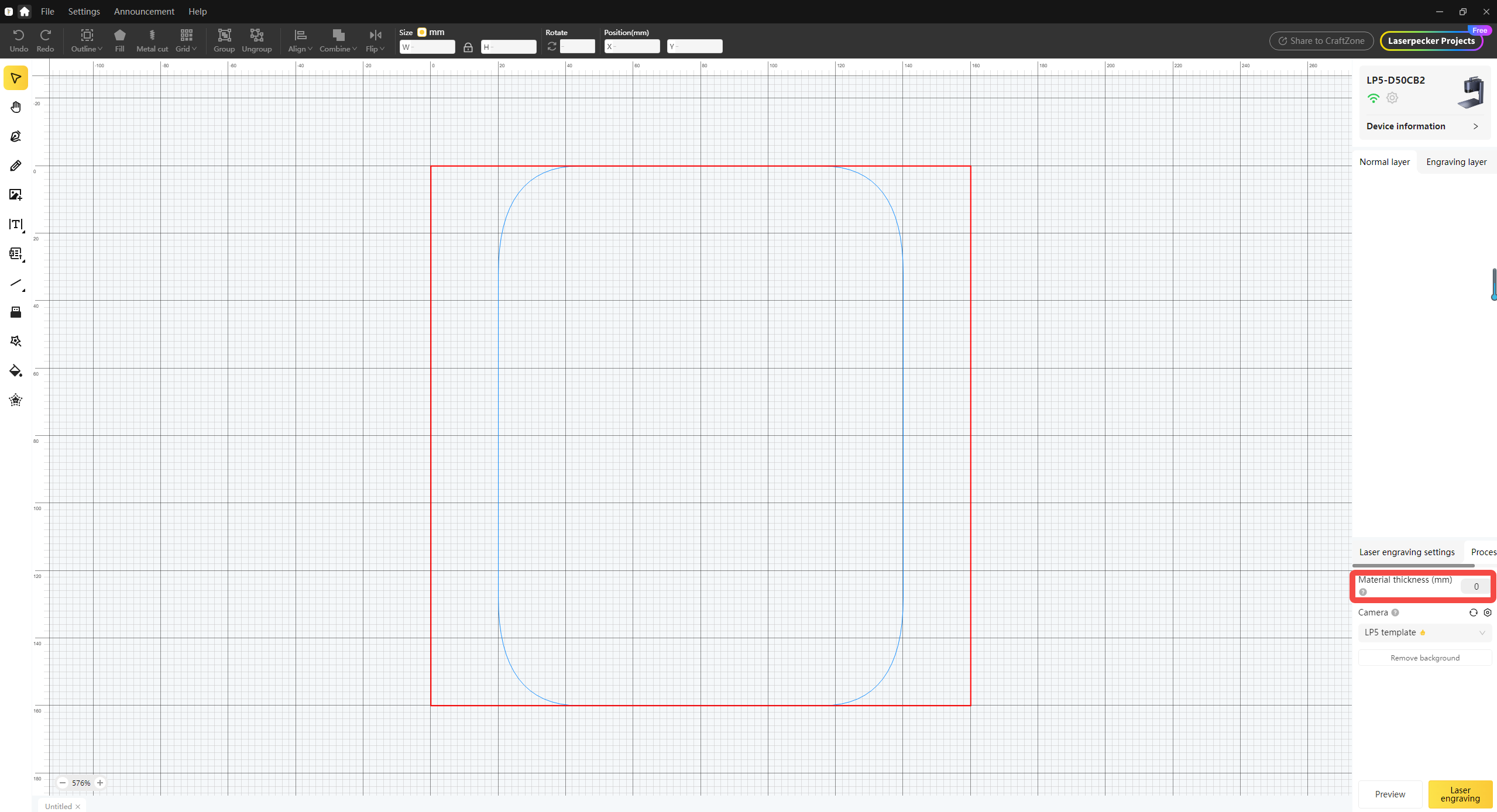
Task: Click the zoom in plus button
Action: [100, 783]
